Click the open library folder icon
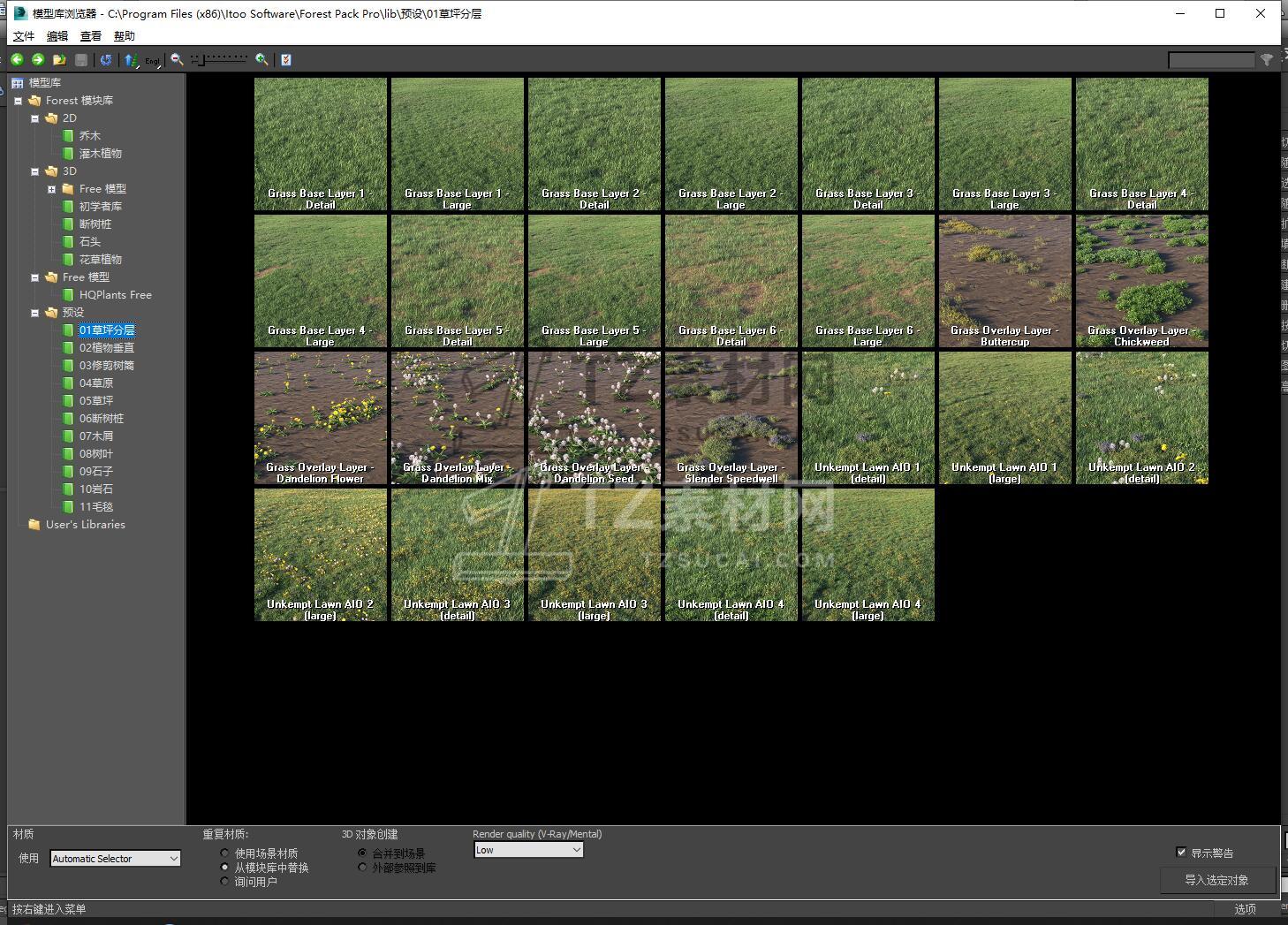Viewport: 1288px width, 925px height. point(59,59)
